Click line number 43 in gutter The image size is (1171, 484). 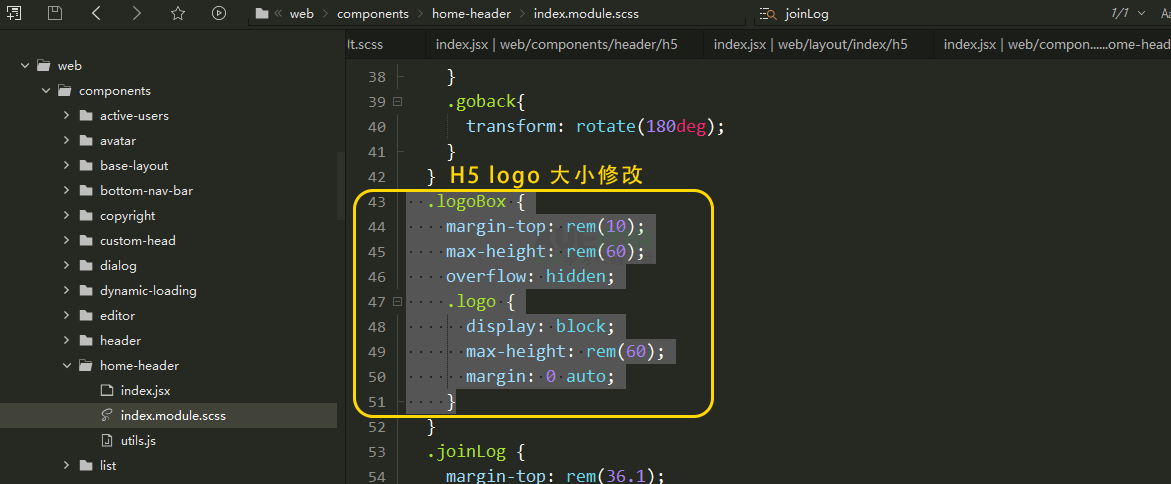[377, 202]
